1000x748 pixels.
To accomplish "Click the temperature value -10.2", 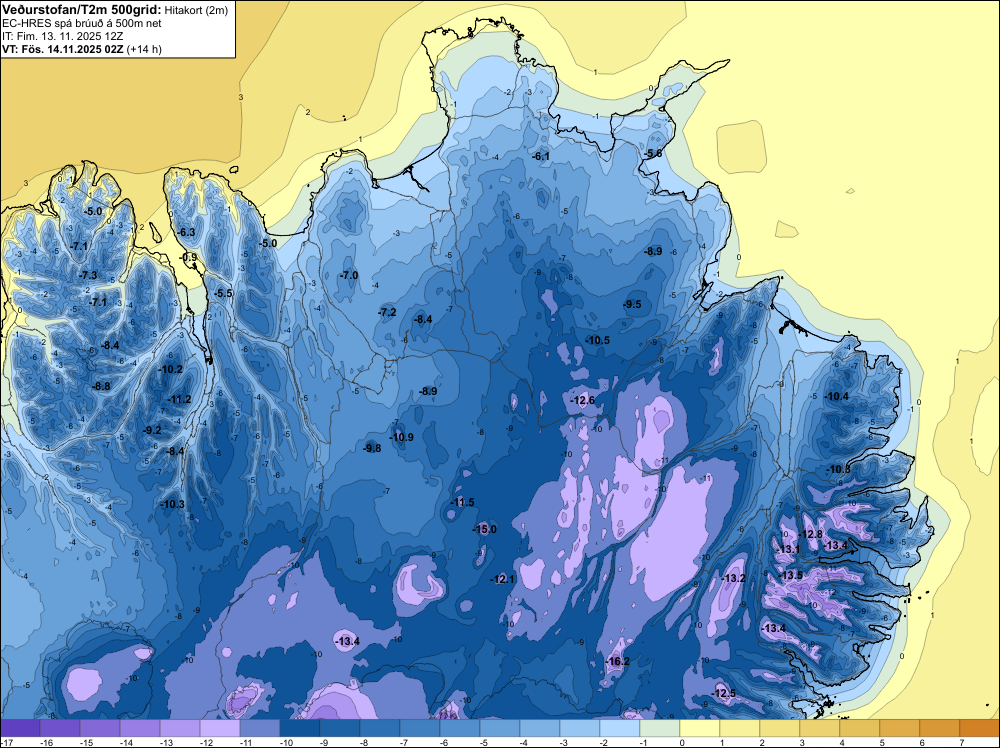I will [170, 369].
